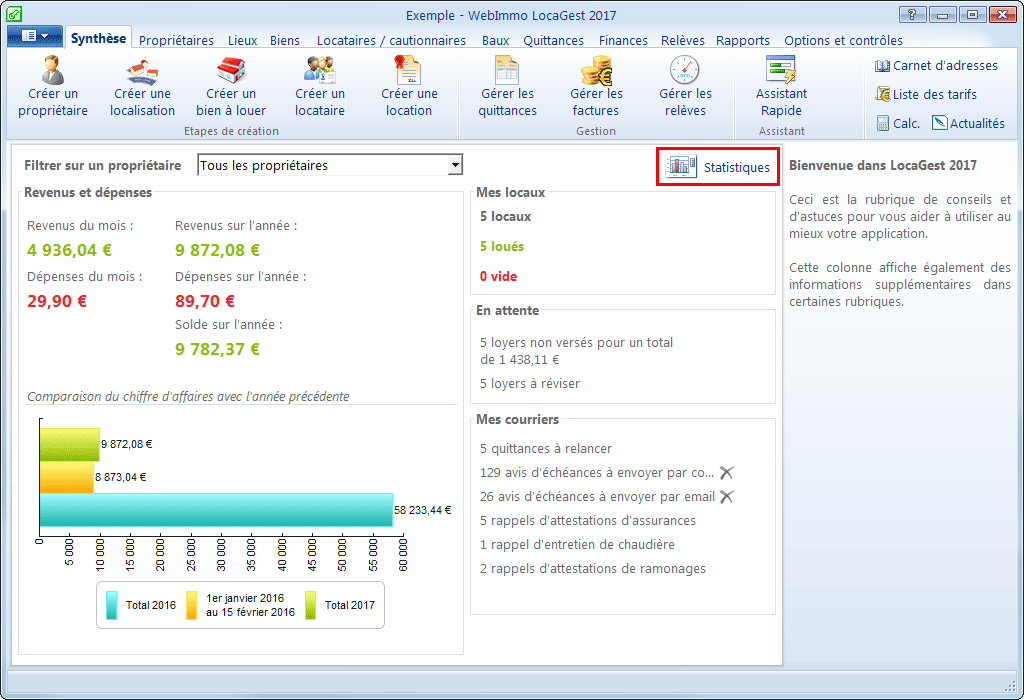1024x700 pixels.
Task: Open the Biens tab
Action: pyautogui.click(x=285, y=40)
